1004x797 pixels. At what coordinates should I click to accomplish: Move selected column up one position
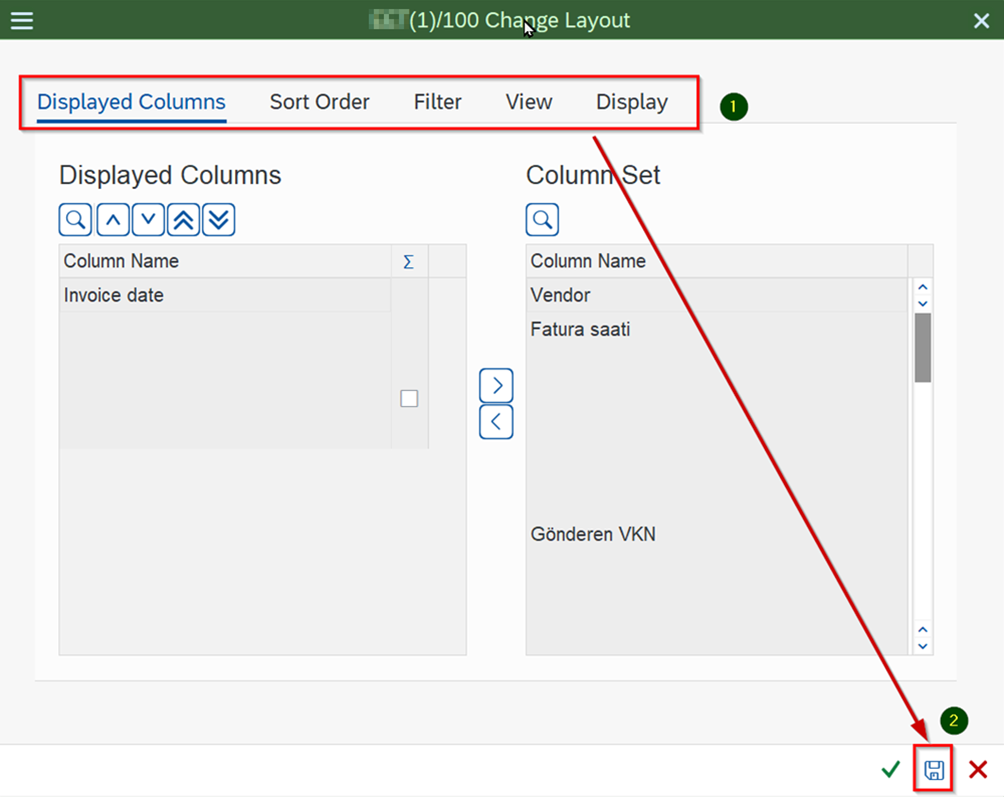coord(112,219)
